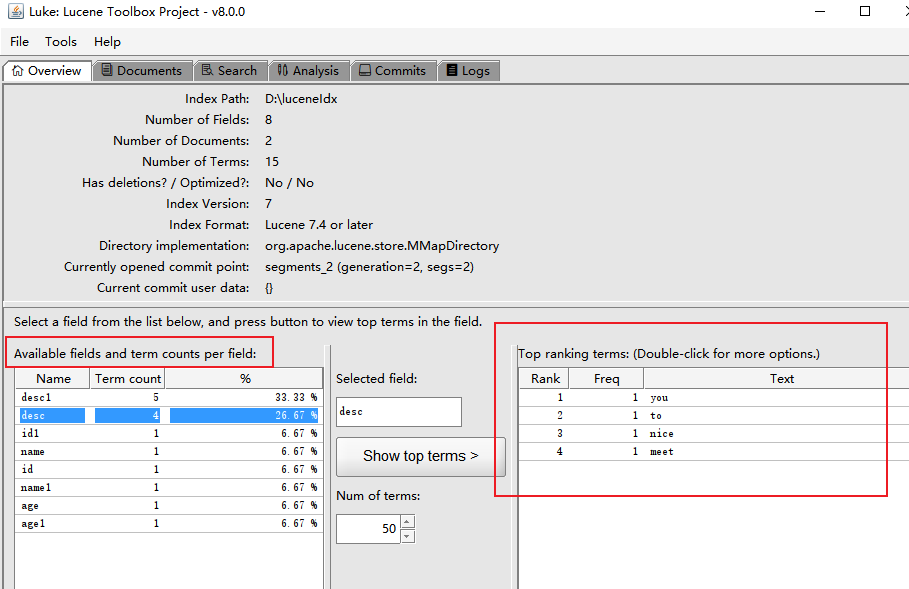Decrease Num of terms with down arrow
The width and height of the screenshot is (909, 589).
(x=408, y=536)
